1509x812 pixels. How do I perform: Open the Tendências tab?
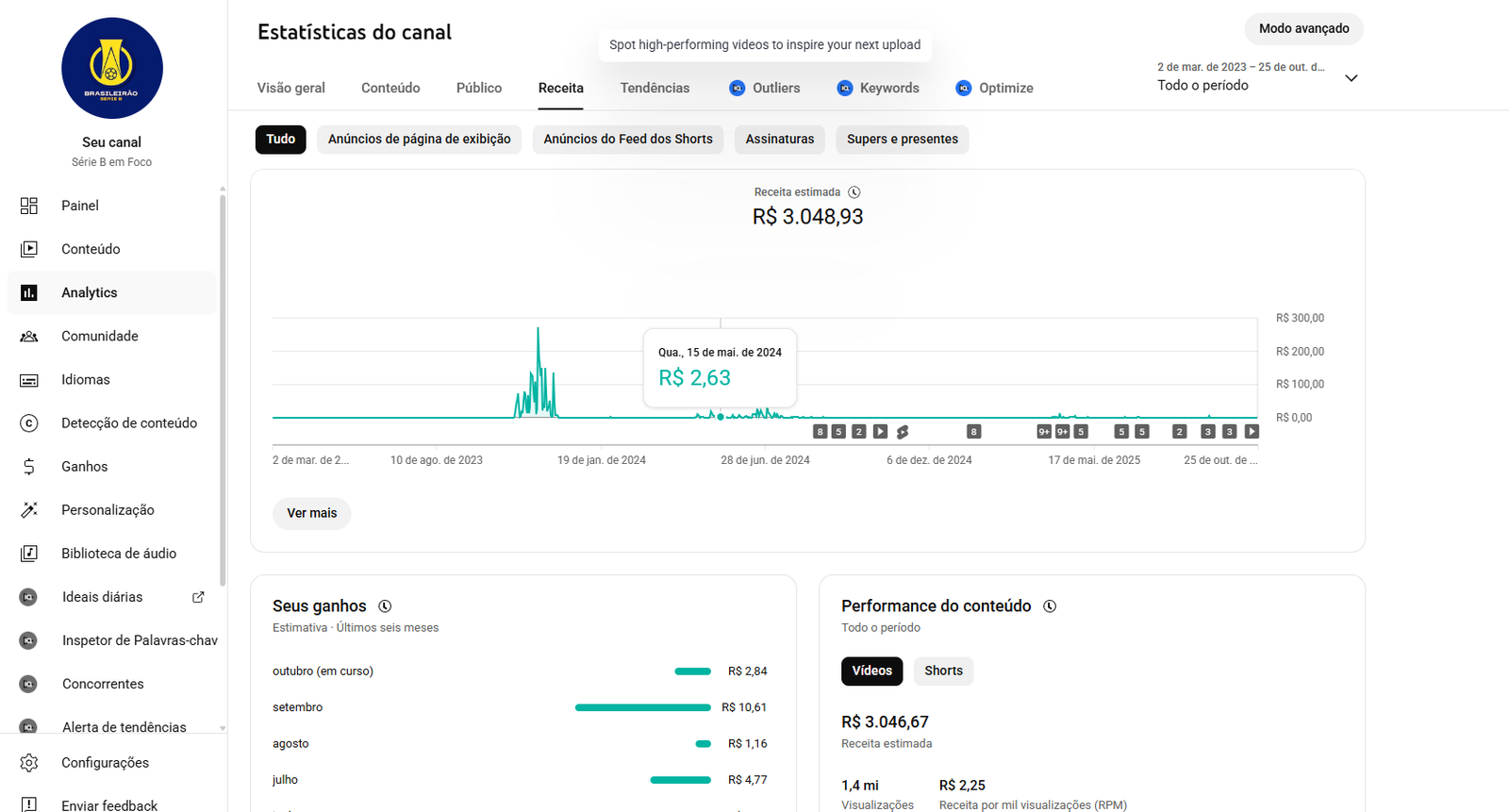click(x=655, y=88)
